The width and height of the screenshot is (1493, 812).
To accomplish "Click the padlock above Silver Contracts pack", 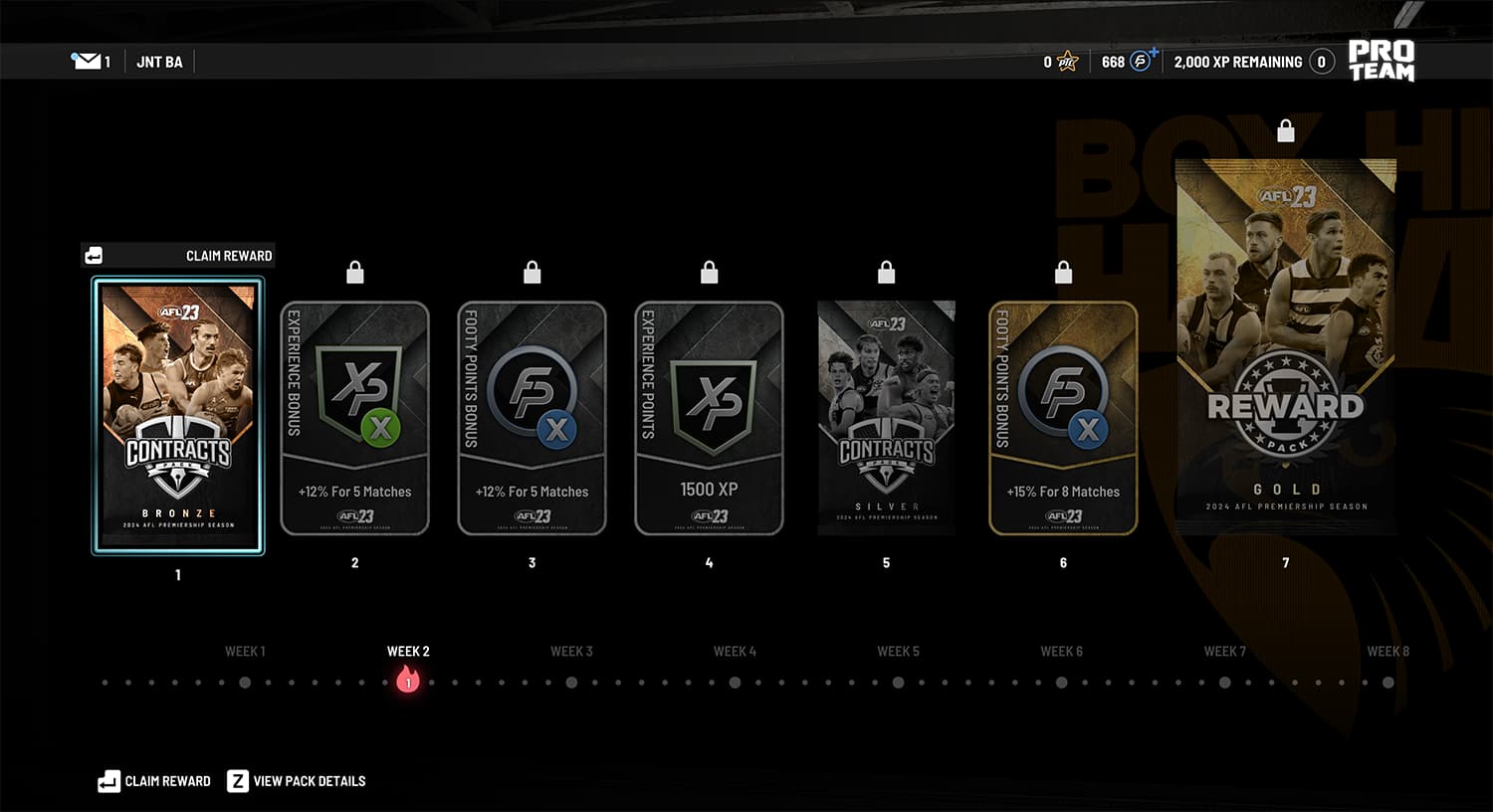I will click(887, 272).
